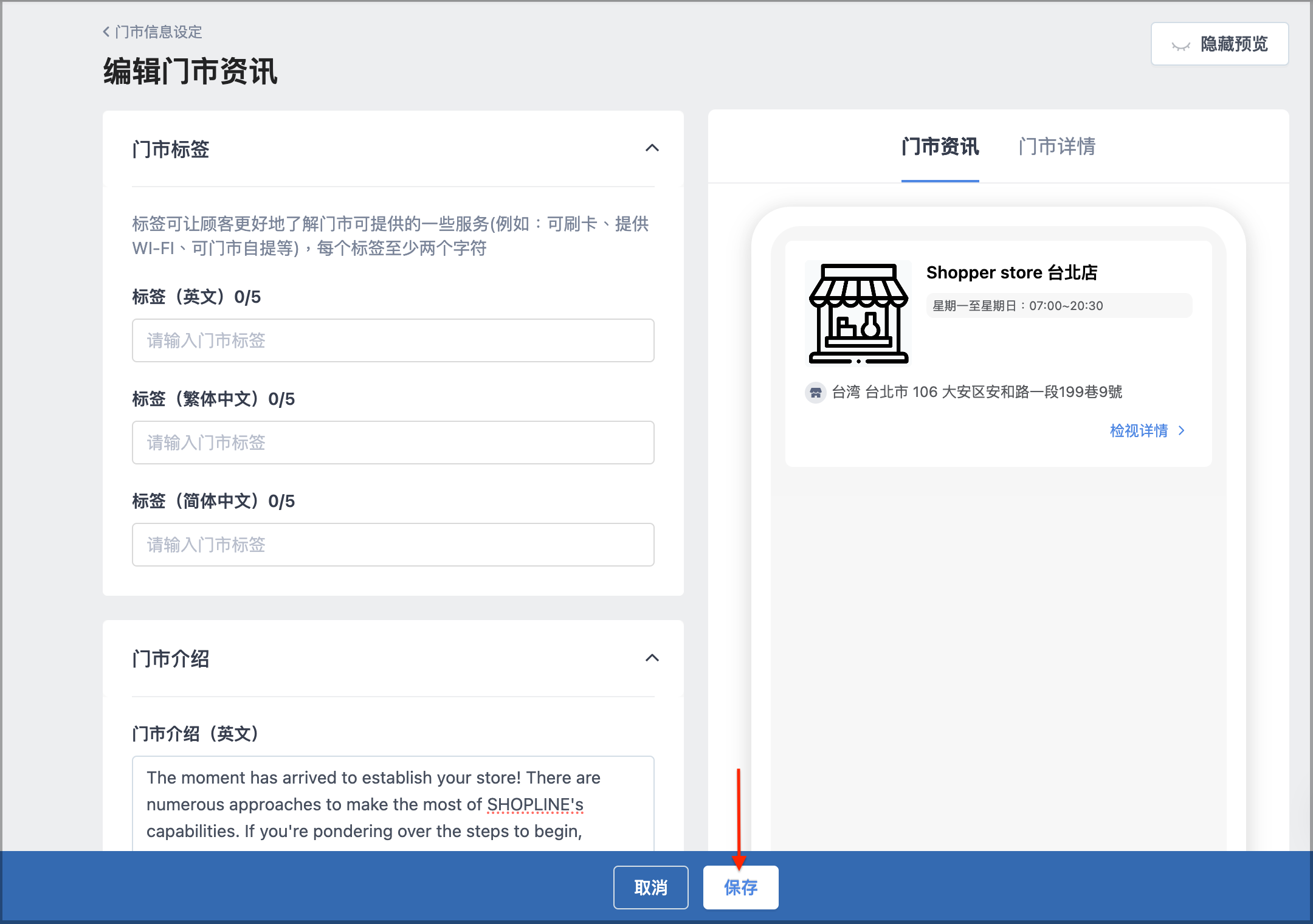
Task: Click the 隐藏预览 text label
Action: point(1234,44)
